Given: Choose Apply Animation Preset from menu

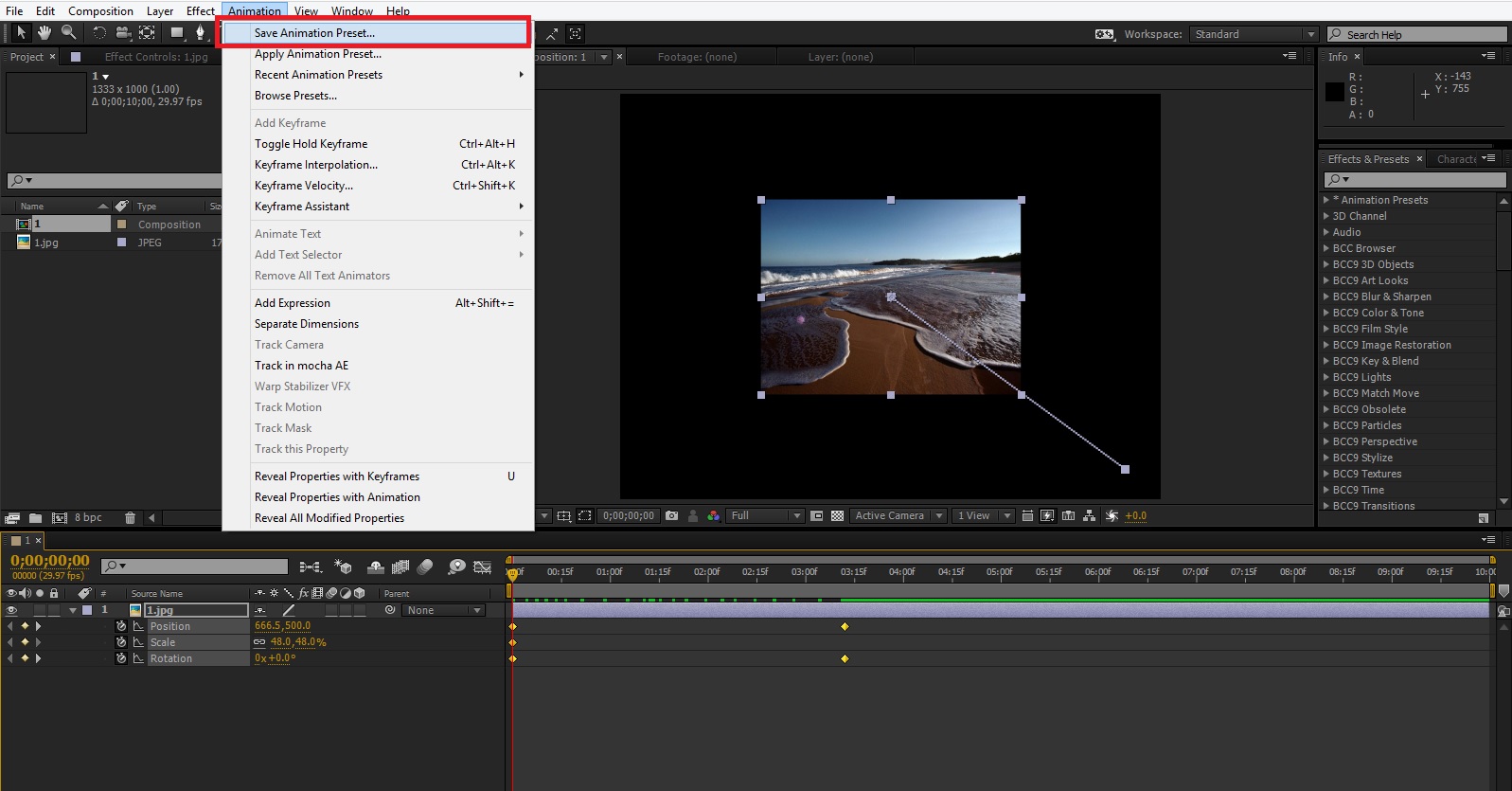Looking at the screenshot, I should (378, 54).
